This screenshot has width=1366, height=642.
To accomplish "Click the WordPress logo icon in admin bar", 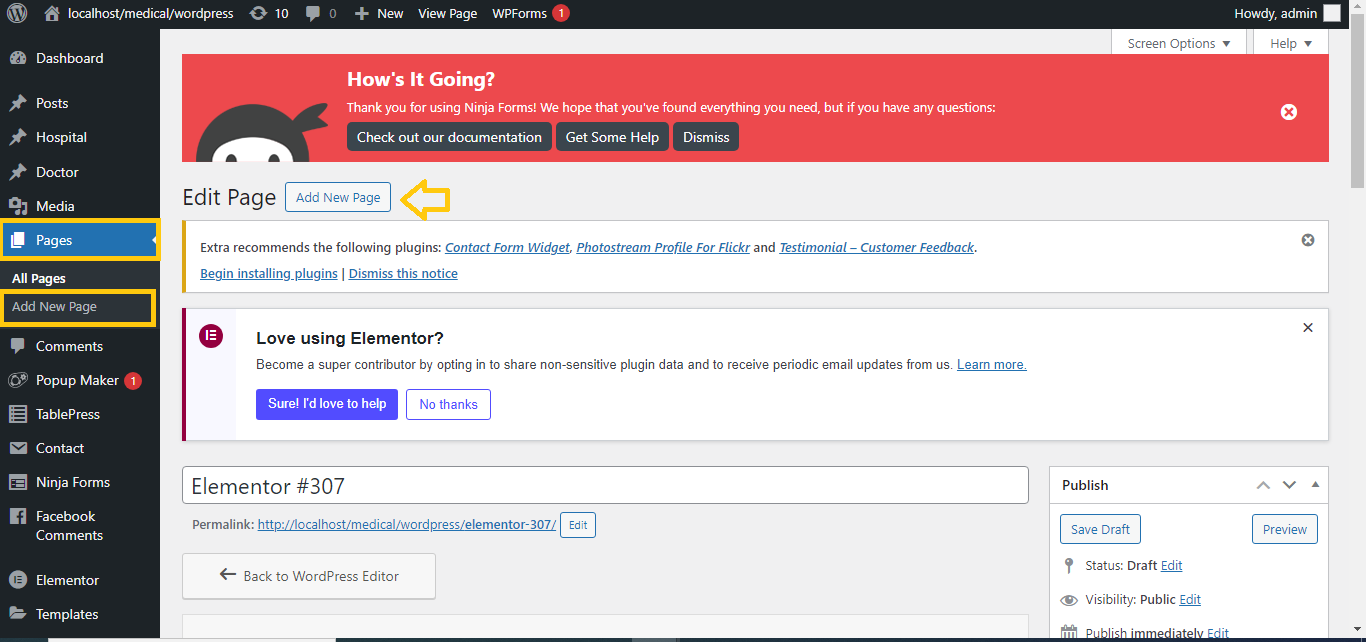I will (17, 14).
